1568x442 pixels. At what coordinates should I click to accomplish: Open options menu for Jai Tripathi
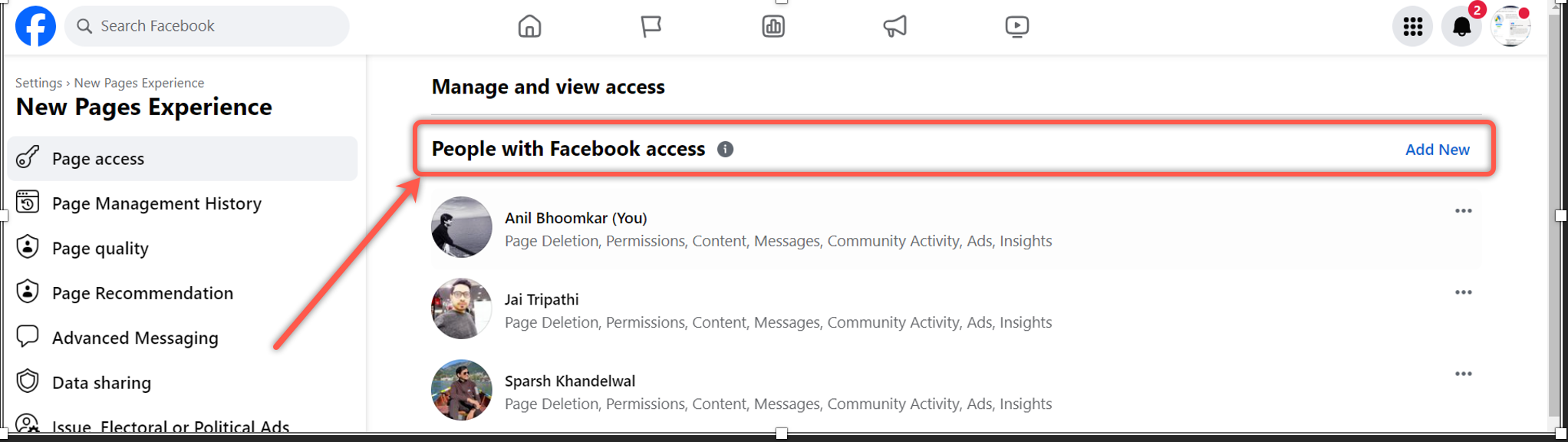1463,292
